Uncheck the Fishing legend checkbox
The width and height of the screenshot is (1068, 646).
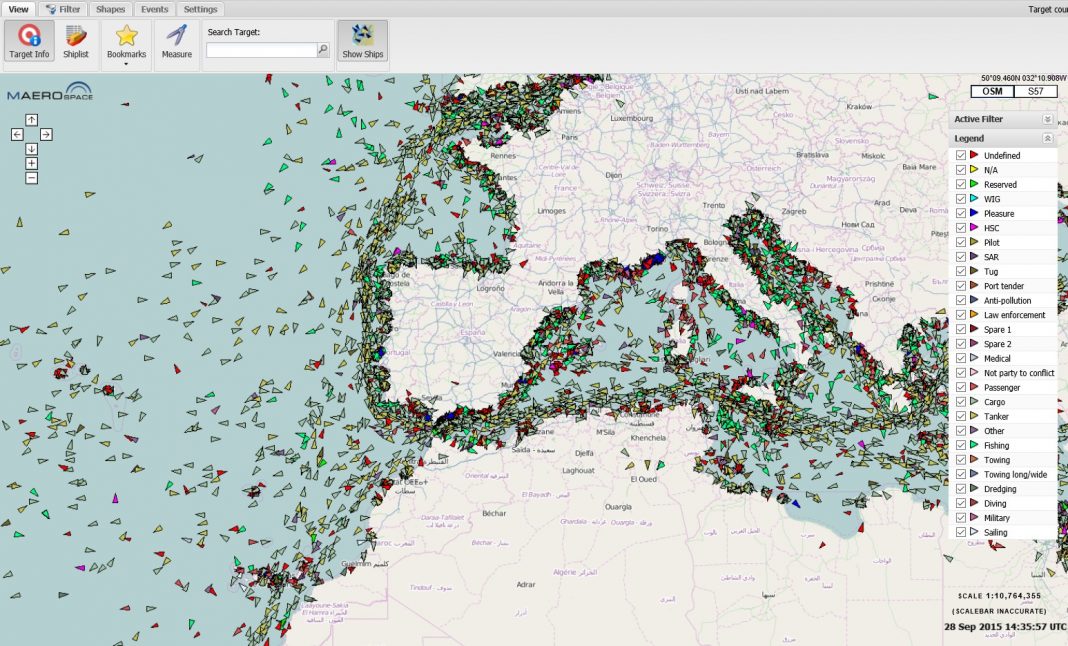pyautogui.click(x=961, y=445)
